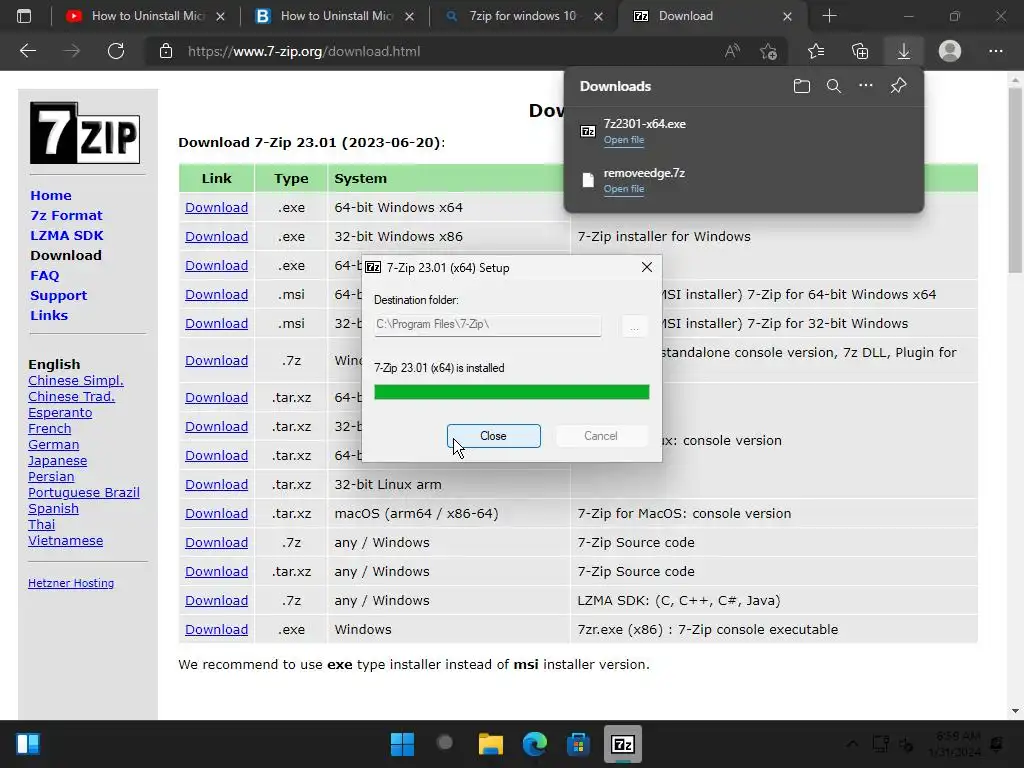Click the green installation progress bar

[511, 392]
